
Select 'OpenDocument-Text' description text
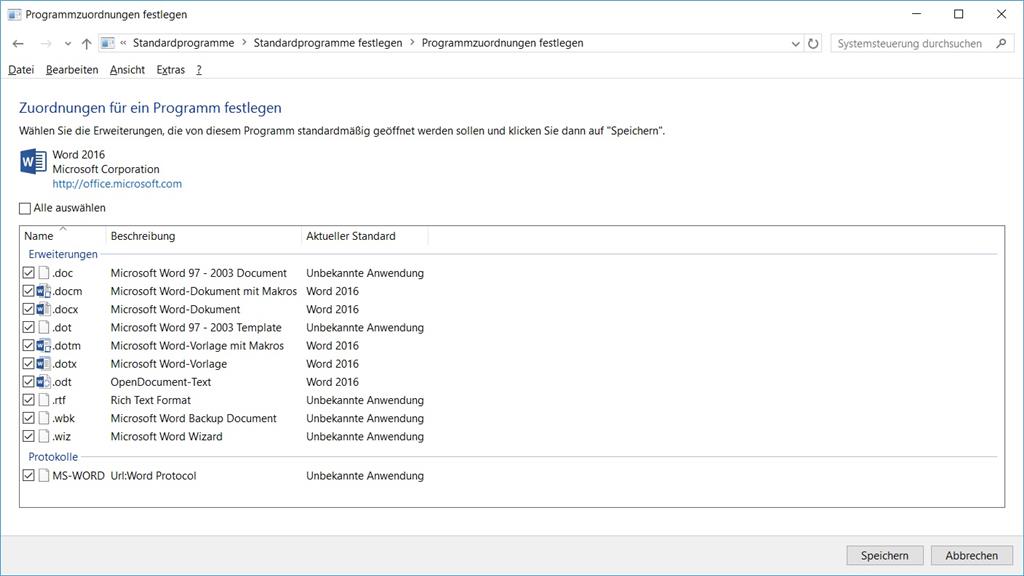(x=161, y=382)
